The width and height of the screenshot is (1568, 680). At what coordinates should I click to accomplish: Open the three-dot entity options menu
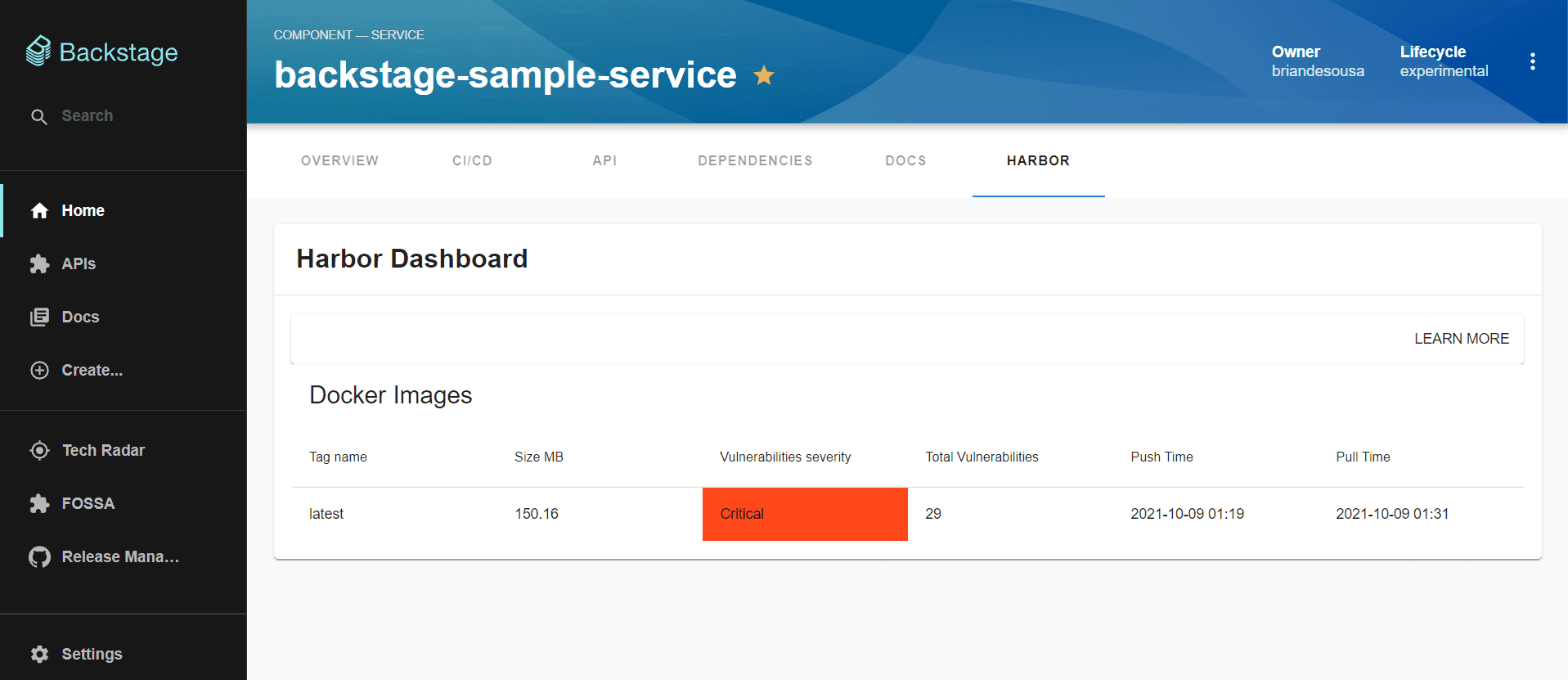[x=1532, y=61]
